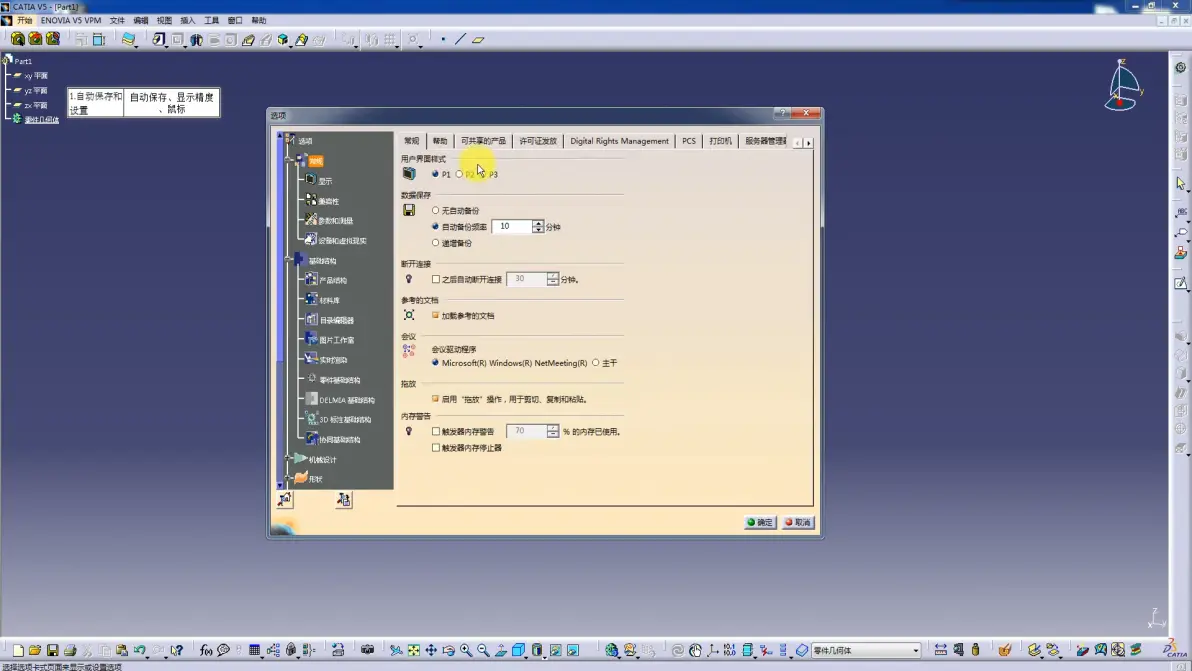The image size is (1192, 671).
Task: Click the compass in the 3D viewport
Action: [1123, 85]
